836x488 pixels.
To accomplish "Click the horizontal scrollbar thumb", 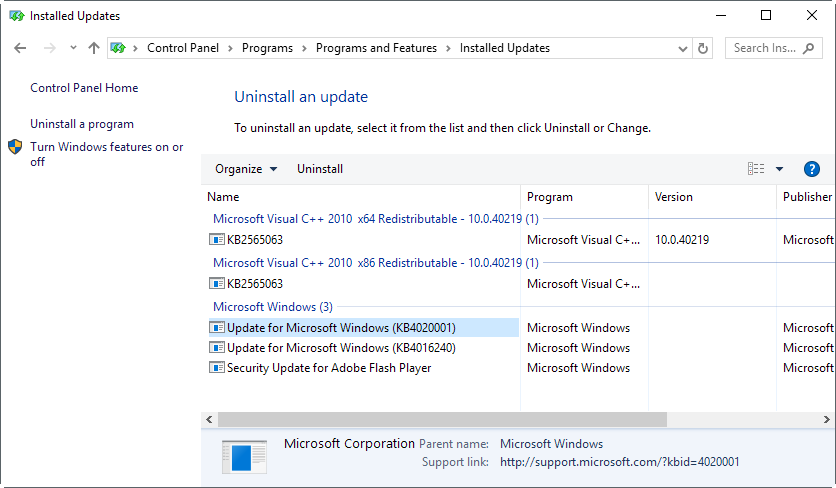I will pos(442,420).
